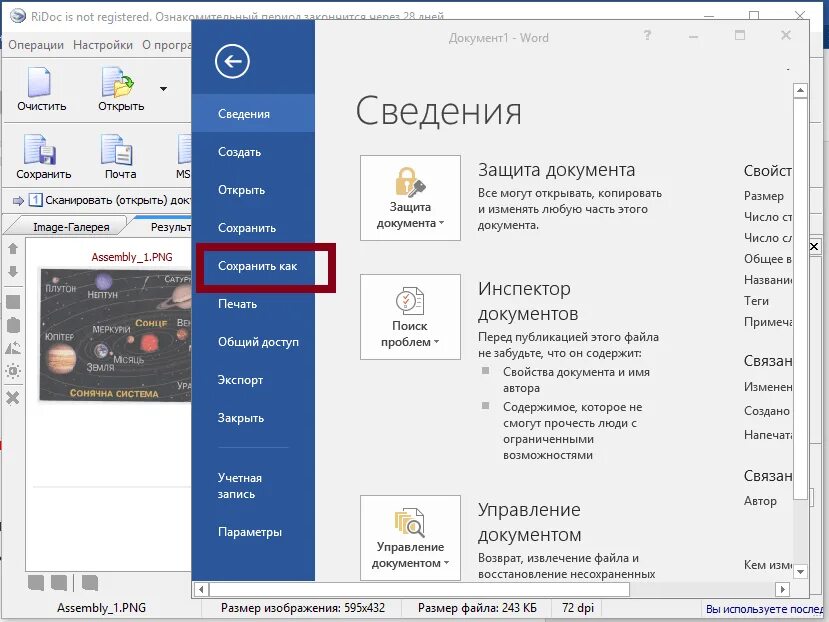Open Экспорт in the Word menu
The image size is (829, 622).
pyautogui.click(x=253, y=380)
